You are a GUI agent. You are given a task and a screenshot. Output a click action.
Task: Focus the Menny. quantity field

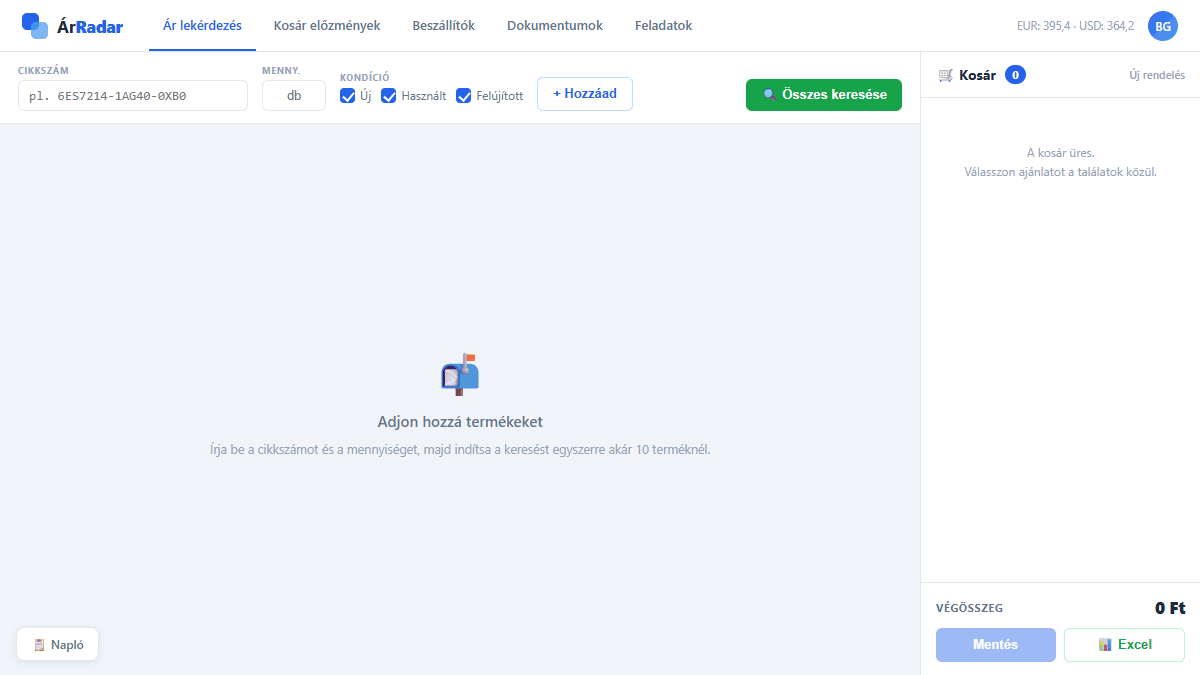[x=294, y=96]
